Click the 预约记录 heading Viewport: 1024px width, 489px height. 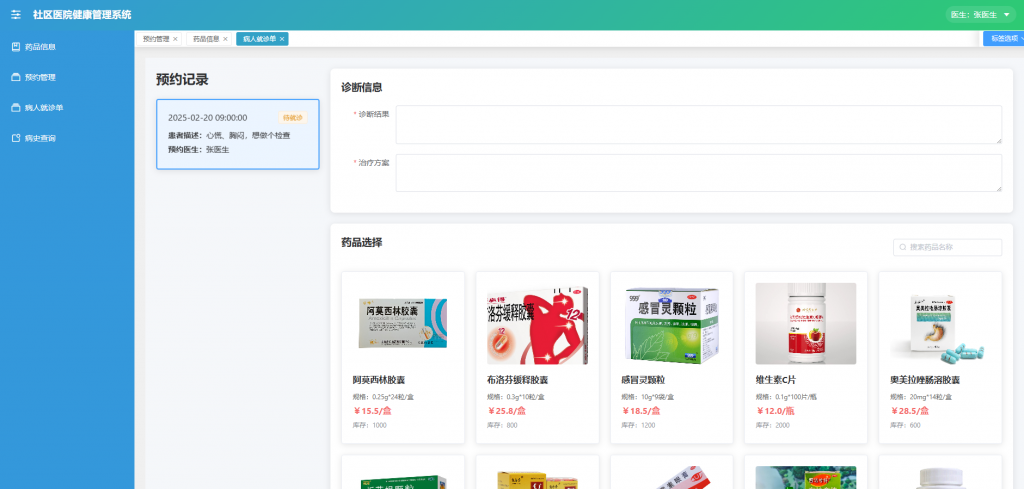coord(182,80)
